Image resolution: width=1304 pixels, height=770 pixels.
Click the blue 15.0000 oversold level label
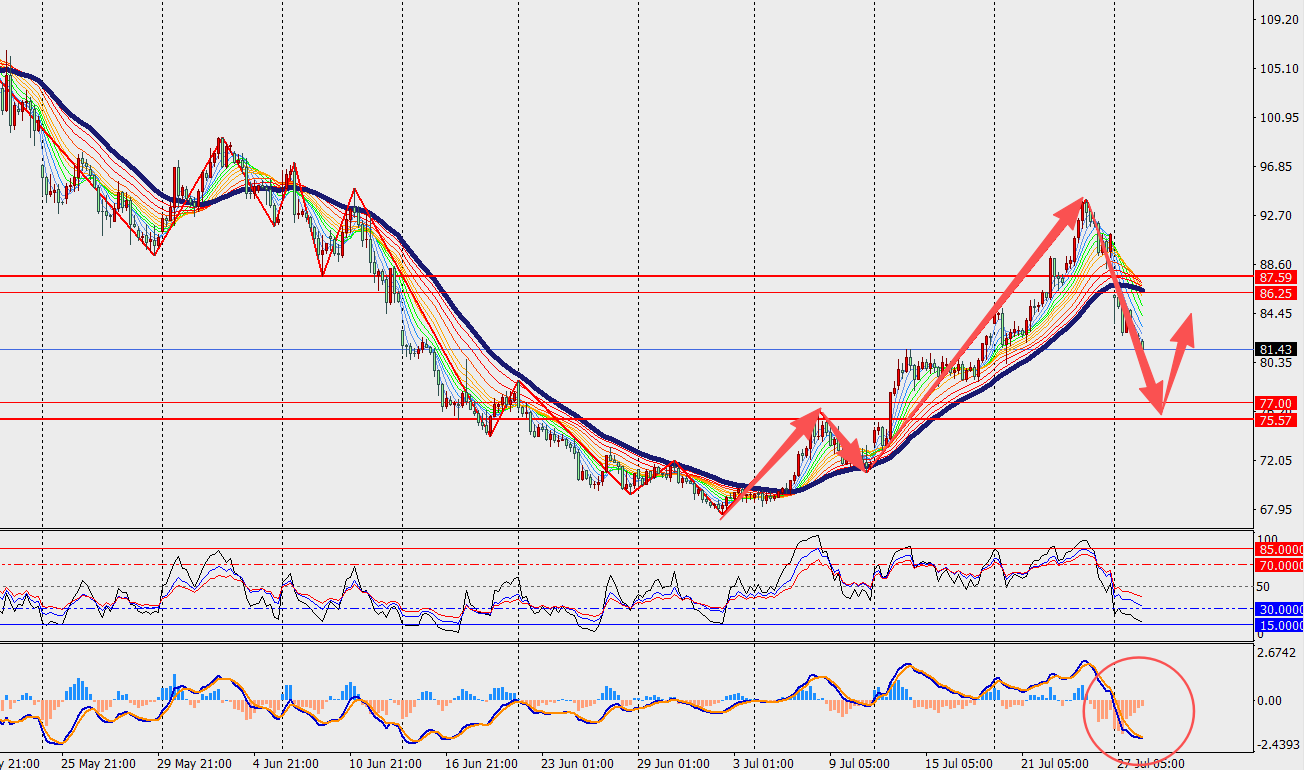[x=1278, y=625]
